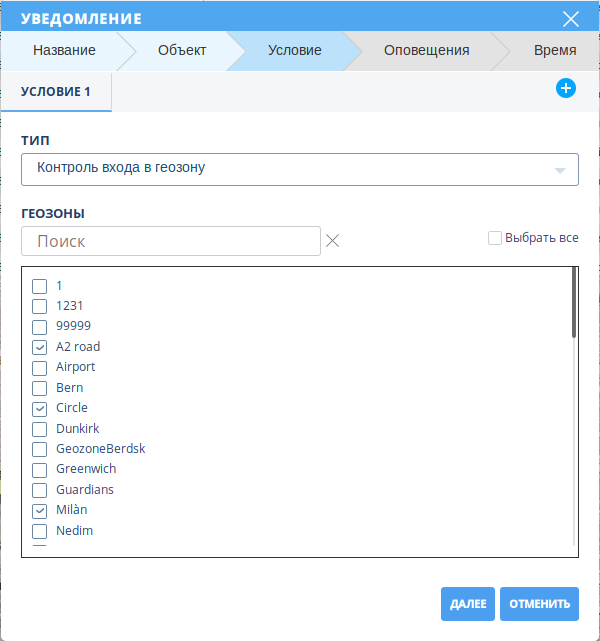This screenshot has height=641, width=600.
Task: Add a new condition with plus icon
Action: [565, 89]
